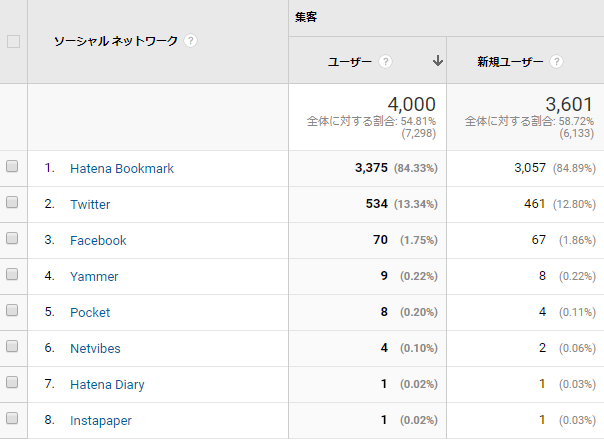Image resolution: width=604 pixels, height=440 pixels.
Task: Open the Yammer network link
Action: [94, 276]
